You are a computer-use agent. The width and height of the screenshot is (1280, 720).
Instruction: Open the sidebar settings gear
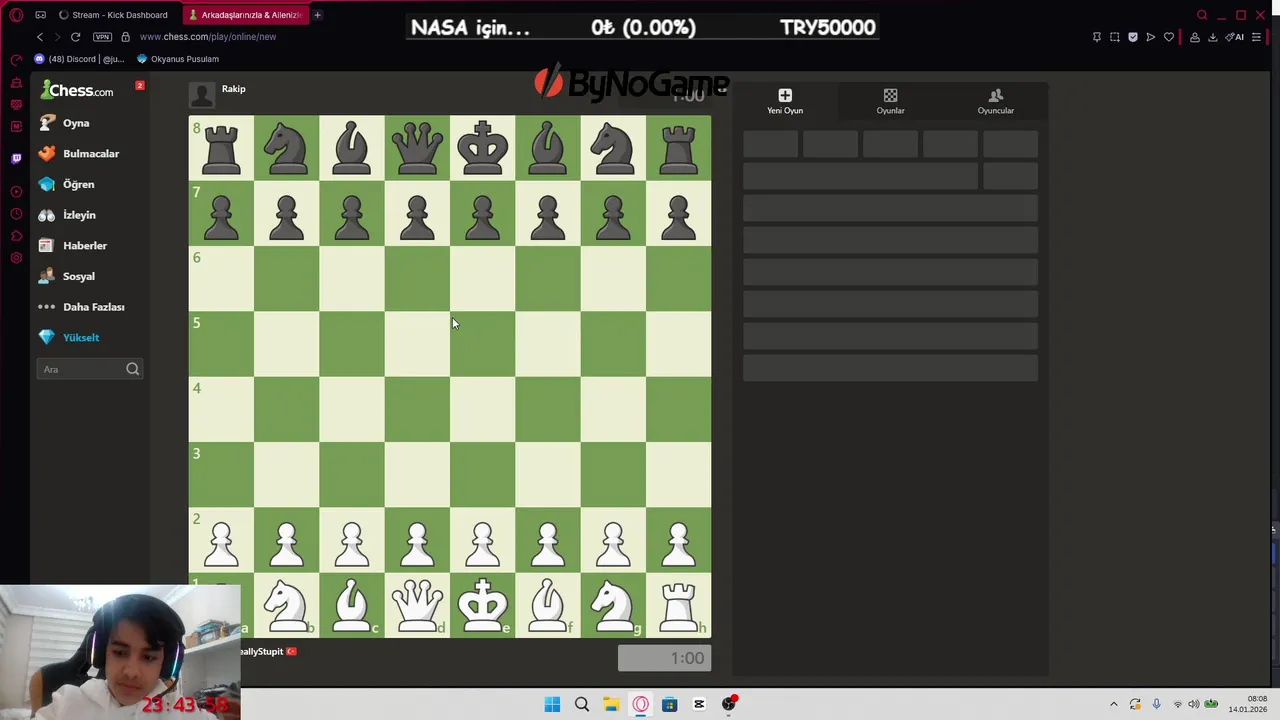[16, 258]
